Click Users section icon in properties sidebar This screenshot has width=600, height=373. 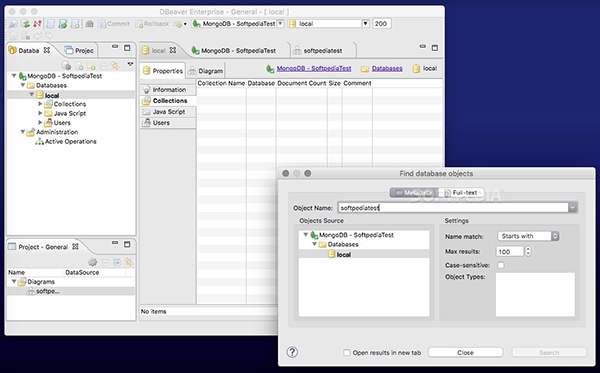click(147, 123)
